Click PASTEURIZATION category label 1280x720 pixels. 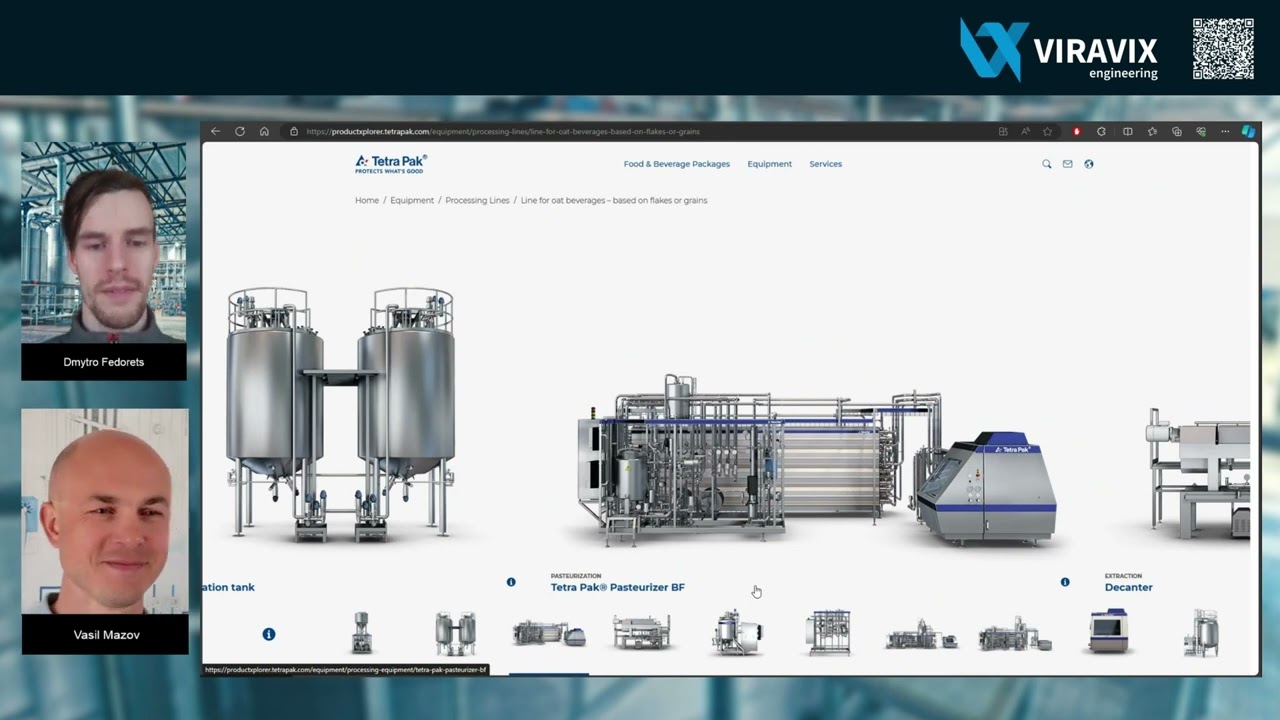coord(576,576)
